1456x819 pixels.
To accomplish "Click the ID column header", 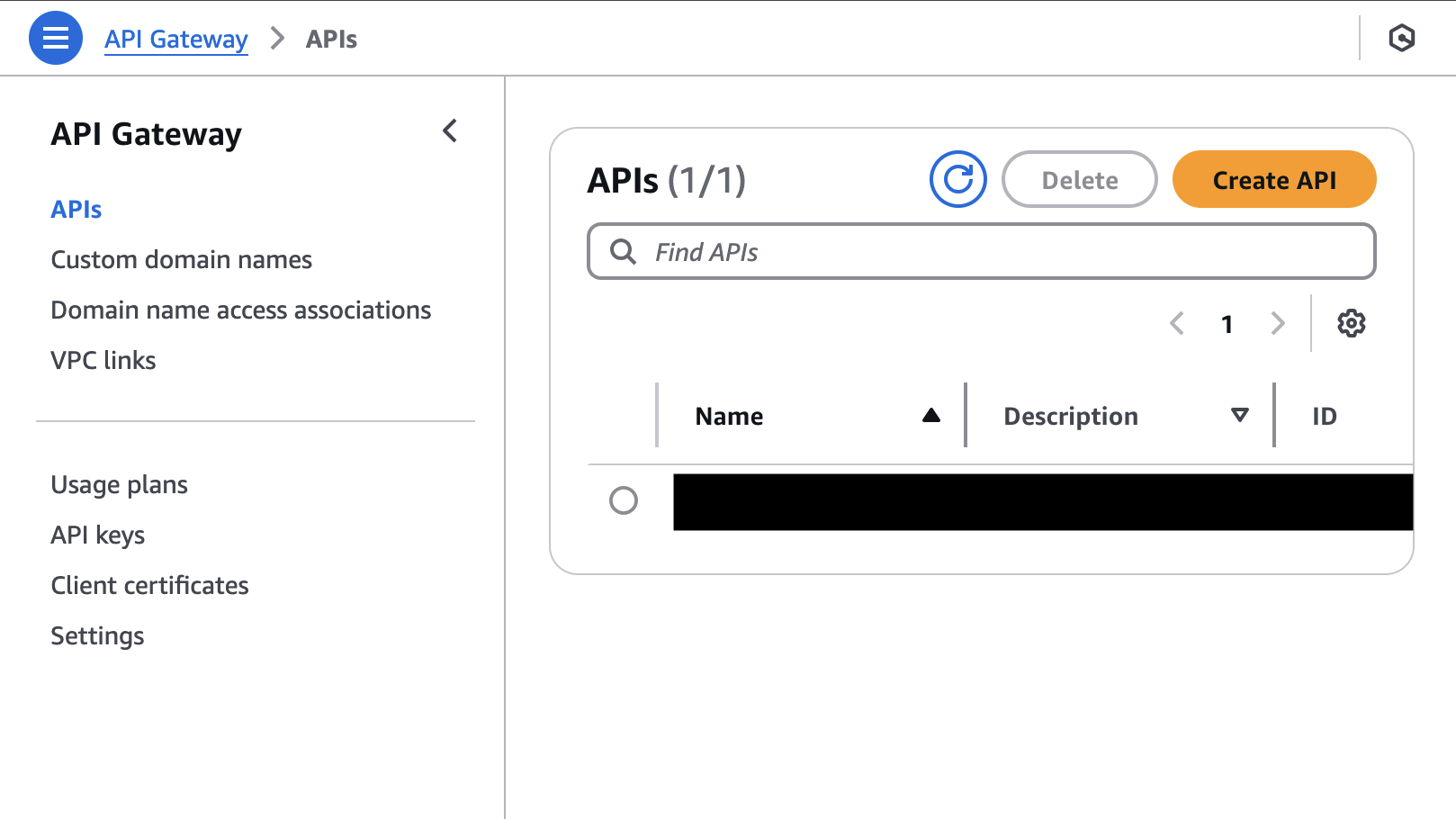I will click(x=1324, y=416).
